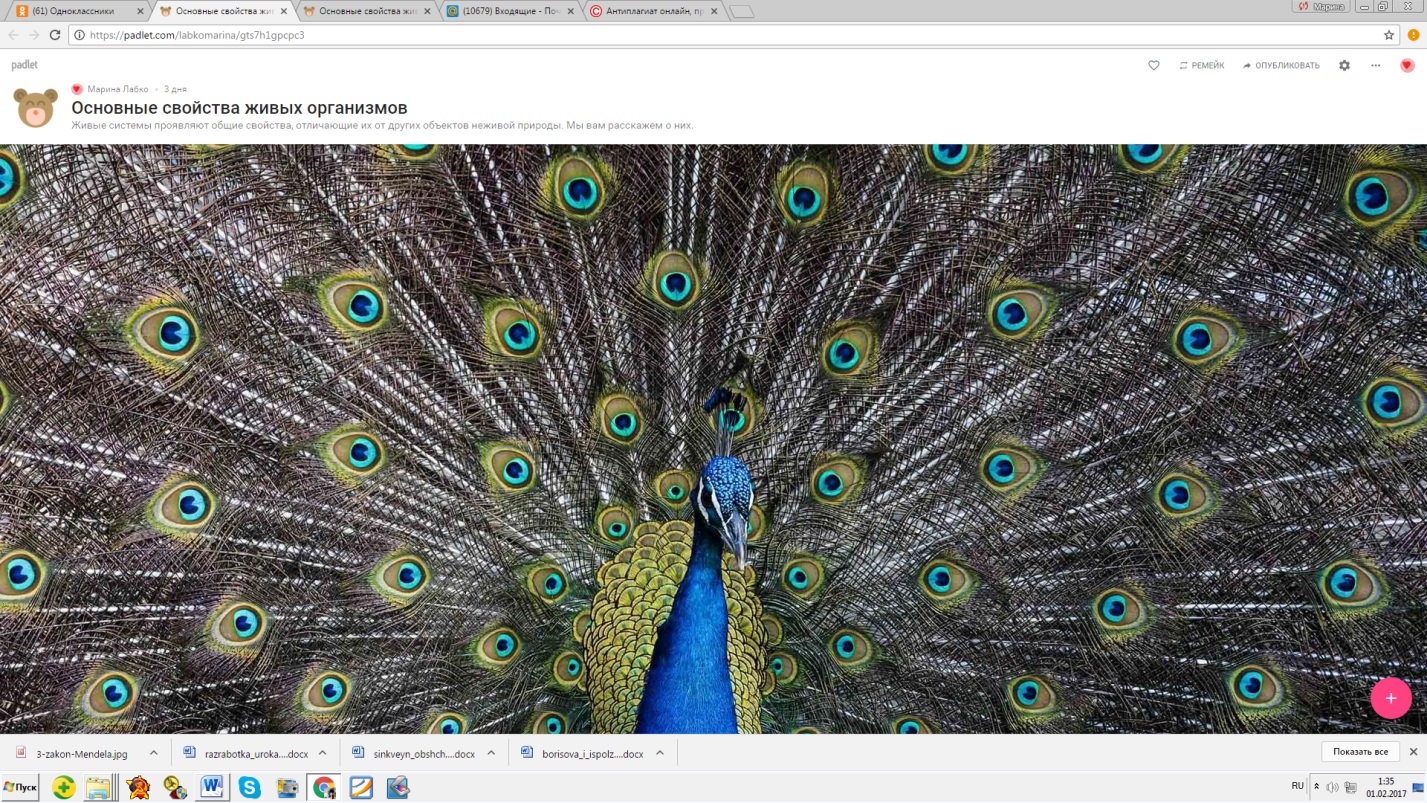The width and height of the screenshot is (1427, 803).
Task: Open the scanner application in taskbar
Action: (398, 788)
